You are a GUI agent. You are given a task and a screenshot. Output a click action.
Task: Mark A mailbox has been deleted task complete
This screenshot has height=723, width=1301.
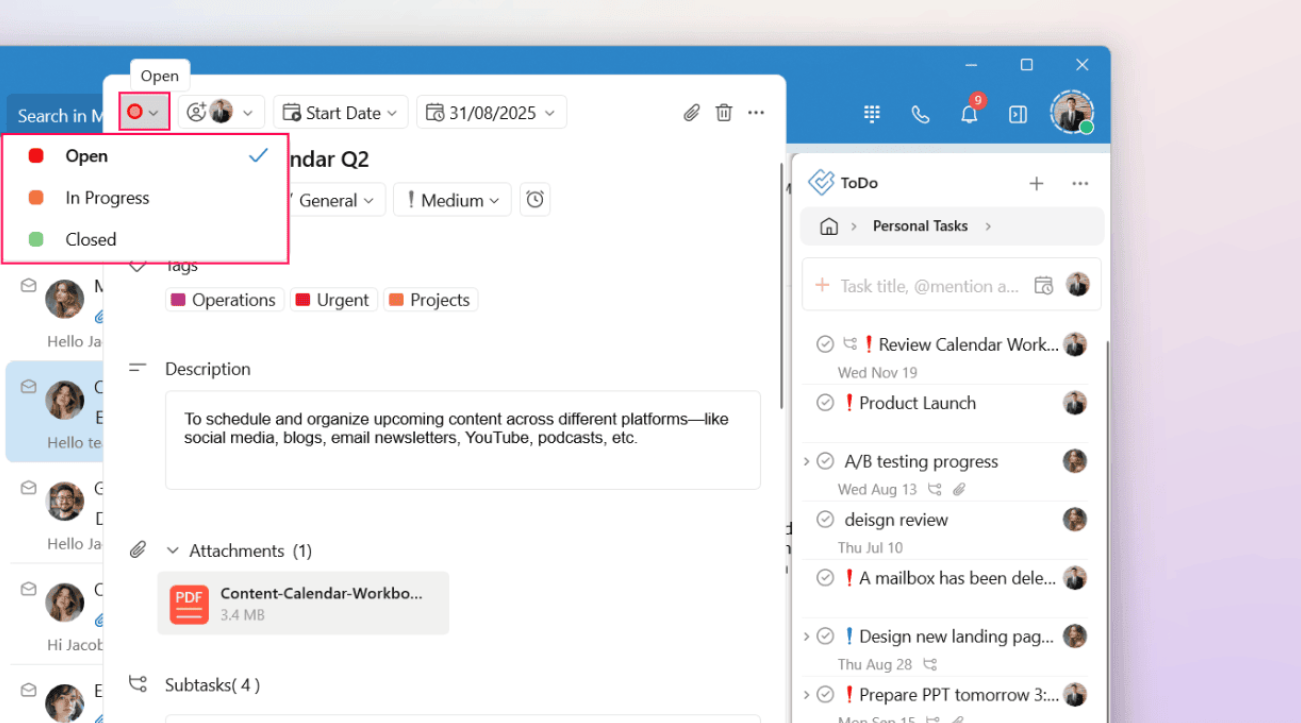pos(825,578)
